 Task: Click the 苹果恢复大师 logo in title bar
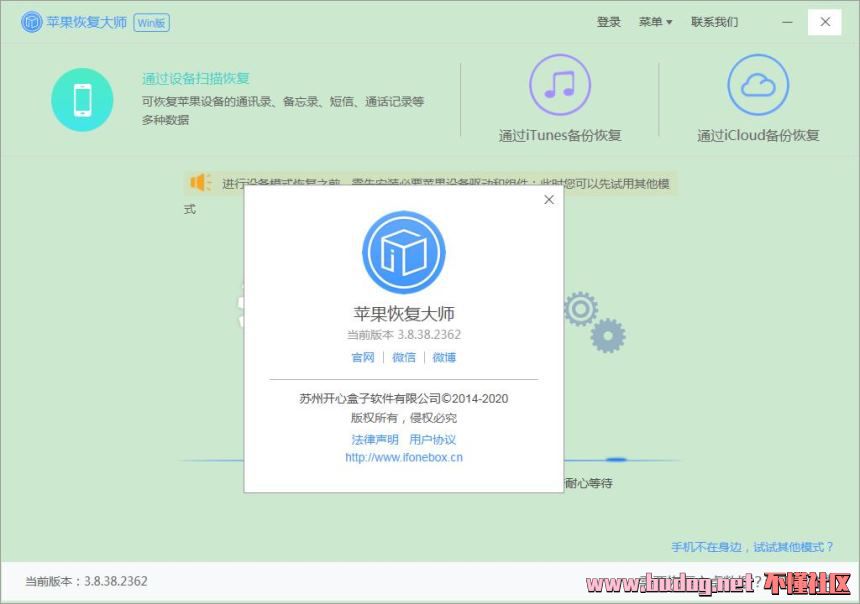pyautogui.click(x=31, y=22)
